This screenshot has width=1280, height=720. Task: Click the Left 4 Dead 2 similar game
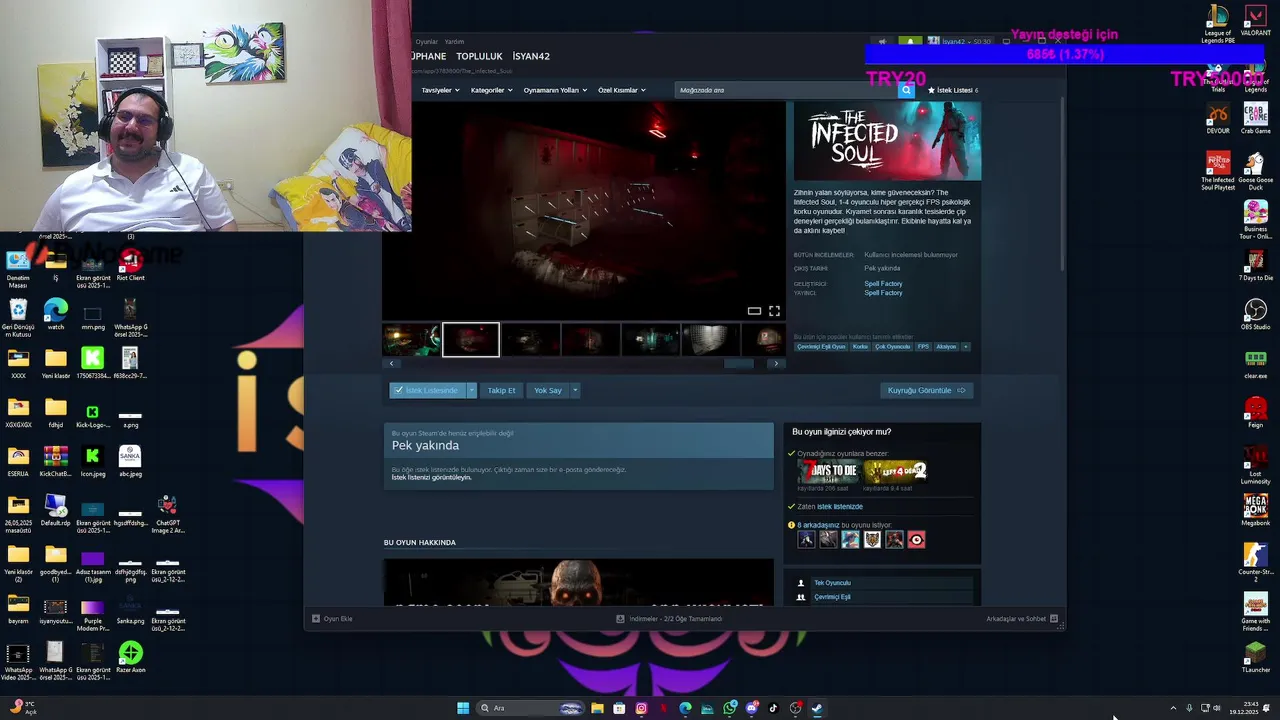click(x=895, y=471)
